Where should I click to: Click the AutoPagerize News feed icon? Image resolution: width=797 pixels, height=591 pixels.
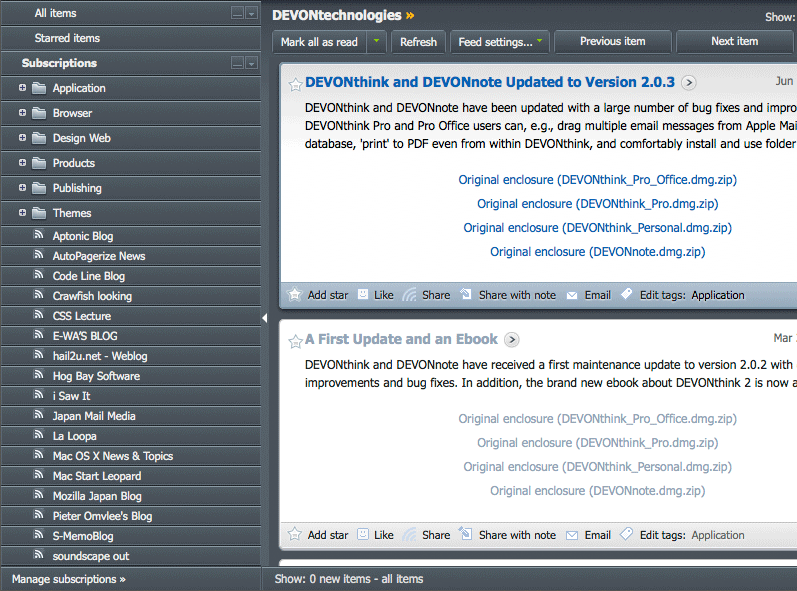pos(39,254)
